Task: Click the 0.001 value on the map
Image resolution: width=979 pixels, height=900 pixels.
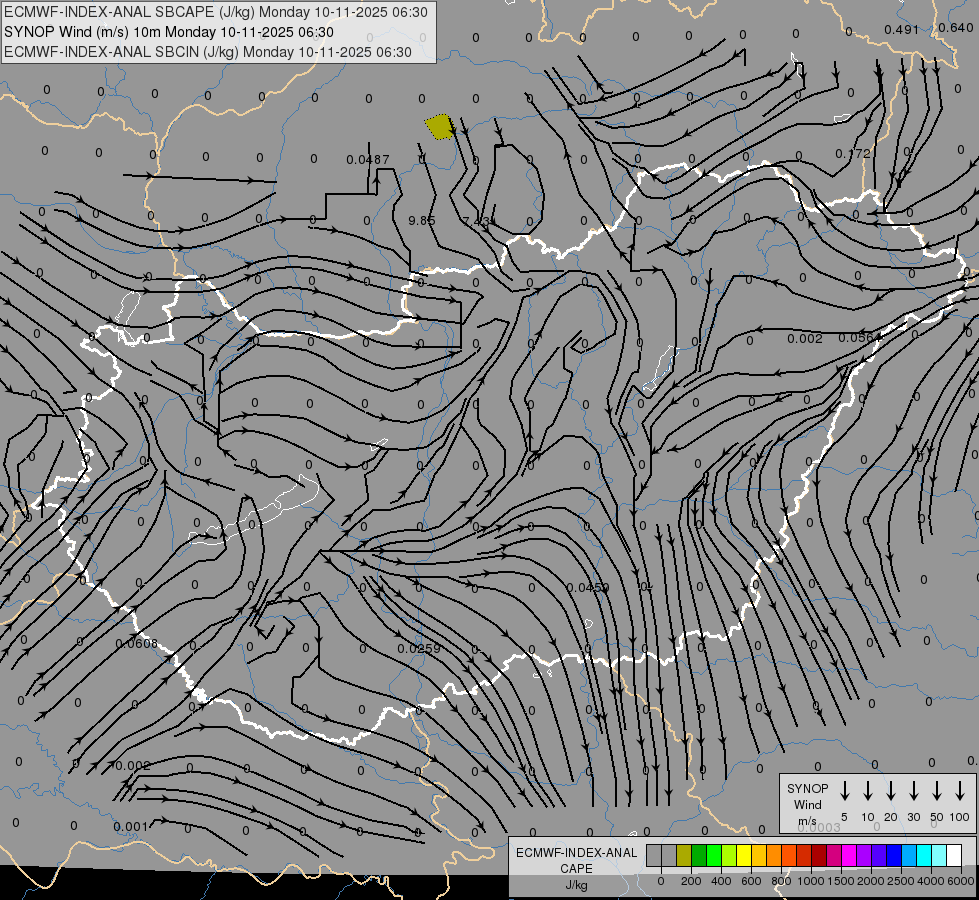Action: [130, 827]
